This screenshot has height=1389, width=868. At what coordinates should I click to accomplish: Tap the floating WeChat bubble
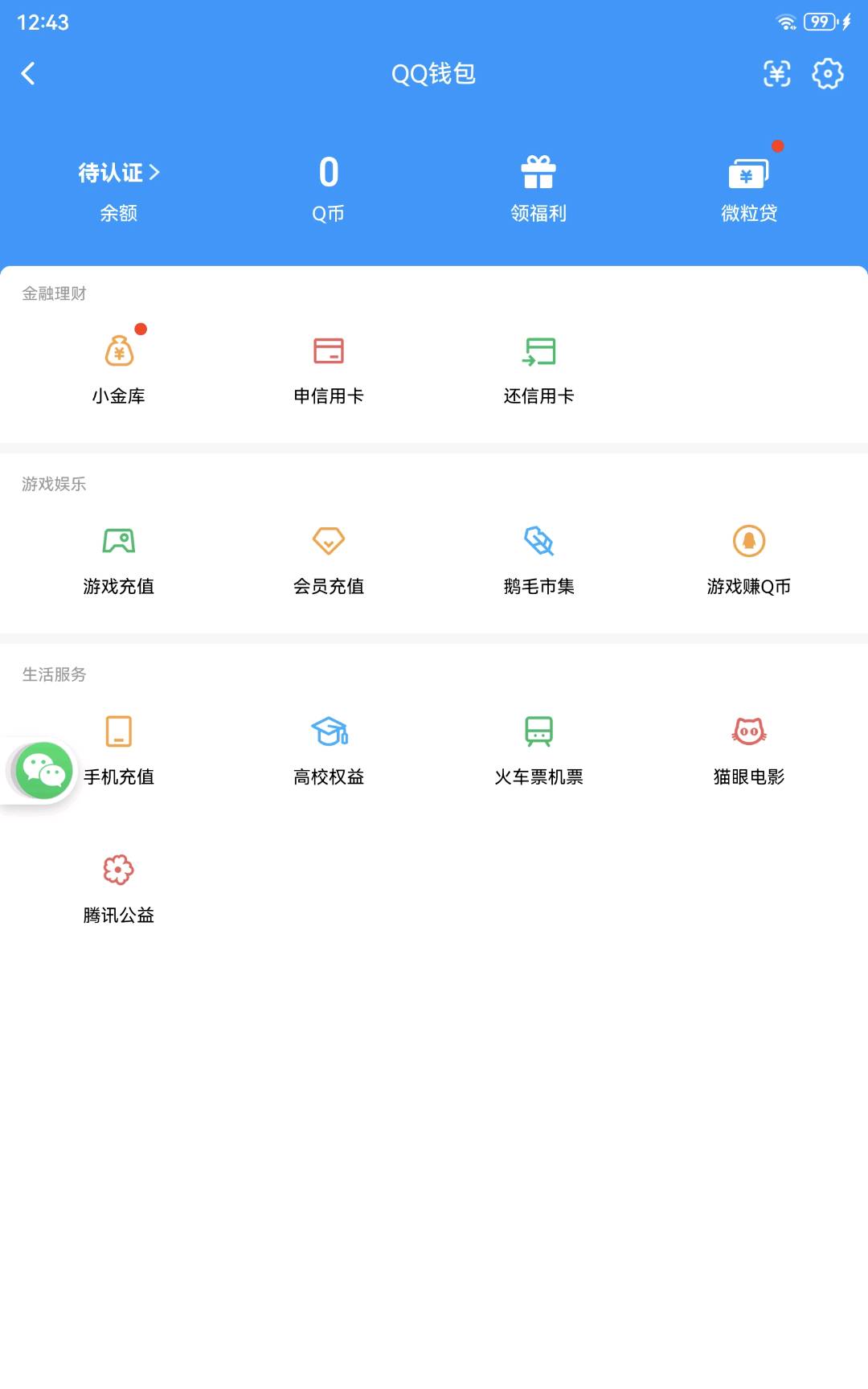(44, 771)
